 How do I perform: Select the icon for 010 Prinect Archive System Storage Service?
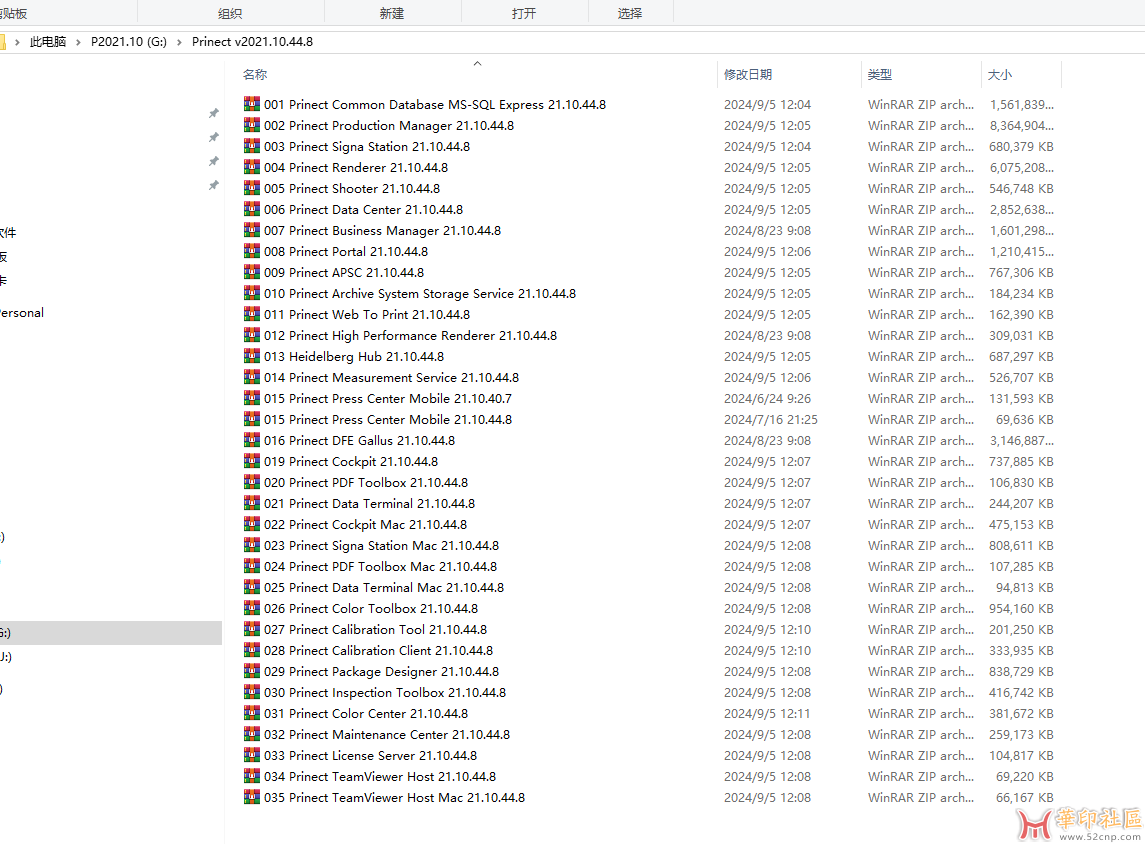click(252, 294)
